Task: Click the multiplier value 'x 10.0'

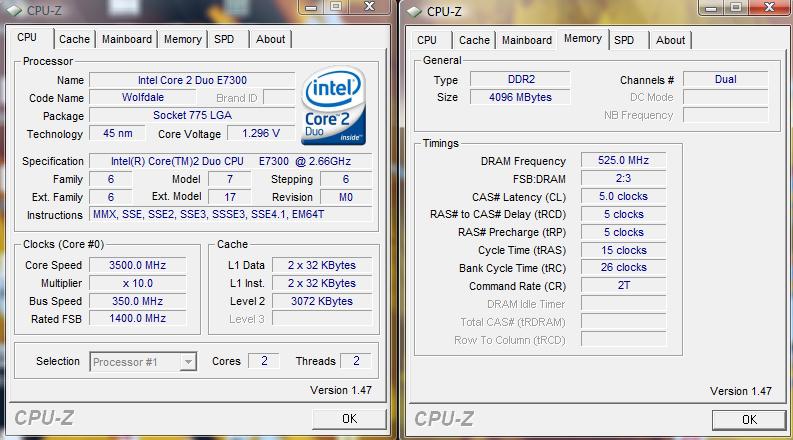Action: (x=138, y=283)
